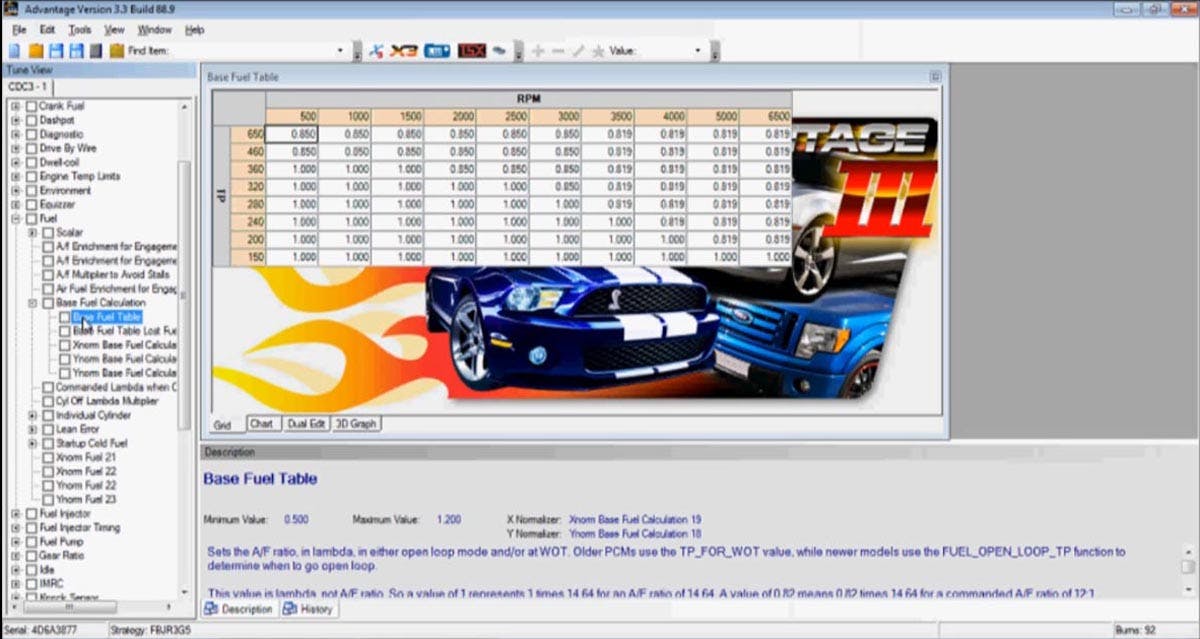Tick the Drive By Wire checkbox
The width and height of the screenshot is (1200, 639).
[x=31, y=148]
